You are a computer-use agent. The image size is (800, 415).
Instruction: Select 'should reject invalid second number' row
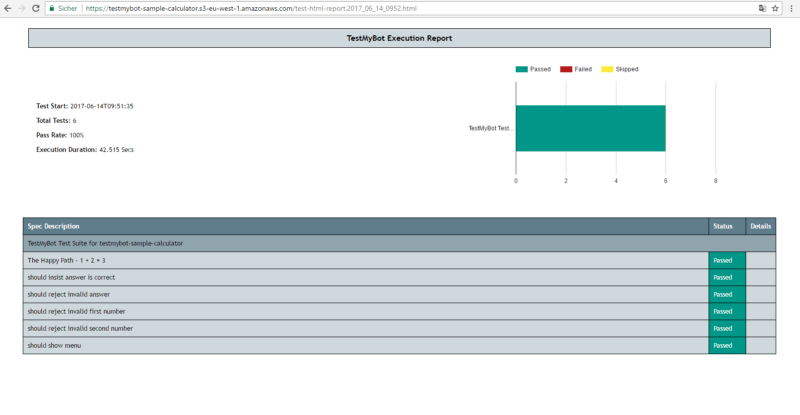(x=399, y=328)
